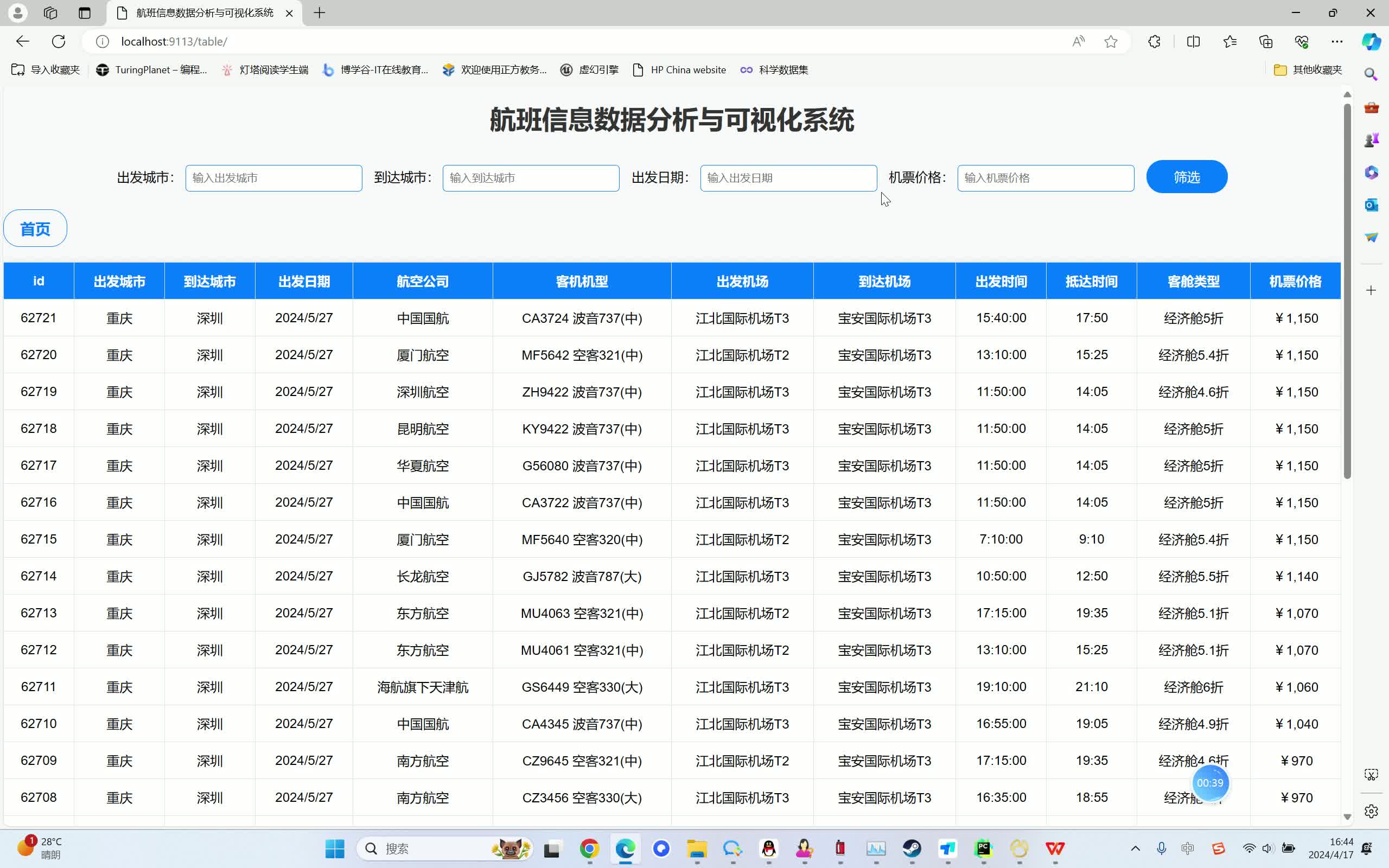Click the 00:39 recording timer bubble
This screenshot has width=1389, height=868.
click(x=1212, y=782)
